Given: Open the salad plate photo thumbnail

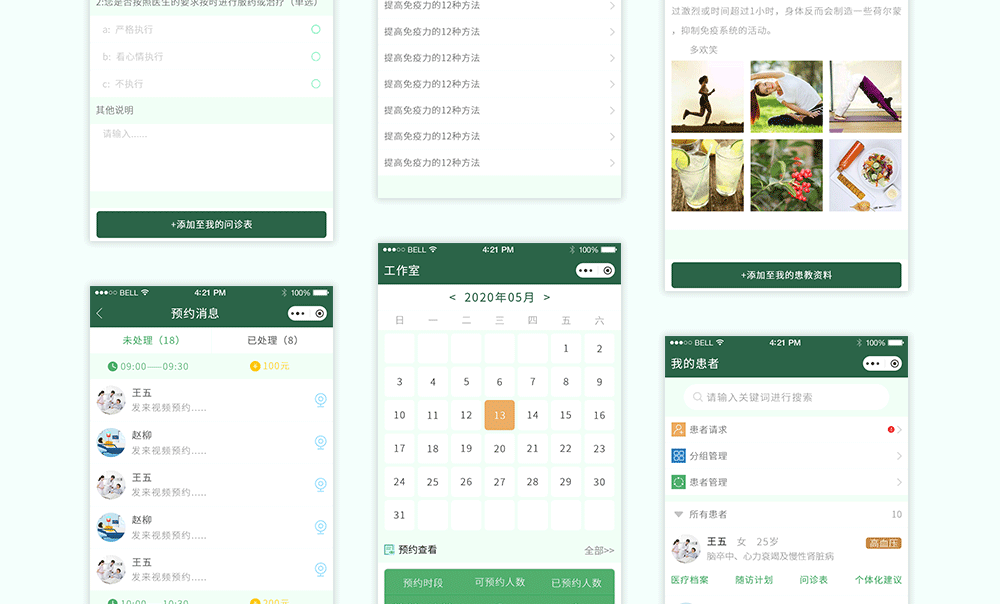Looking at the screenshot, I should point(865,175).
